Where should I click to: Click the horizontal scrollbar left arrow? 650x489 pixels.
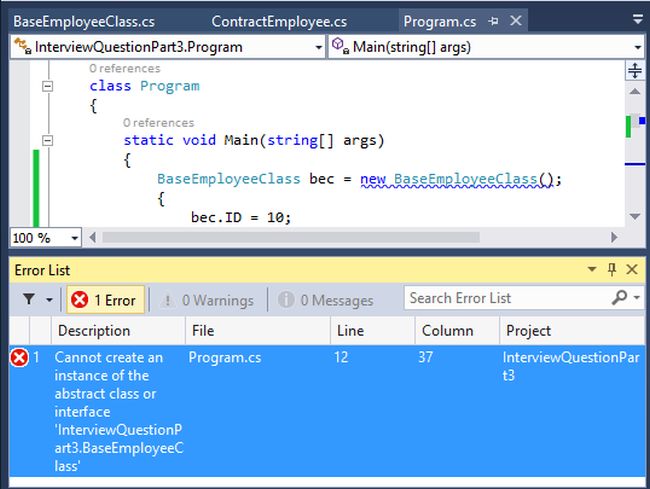point(92,237)
